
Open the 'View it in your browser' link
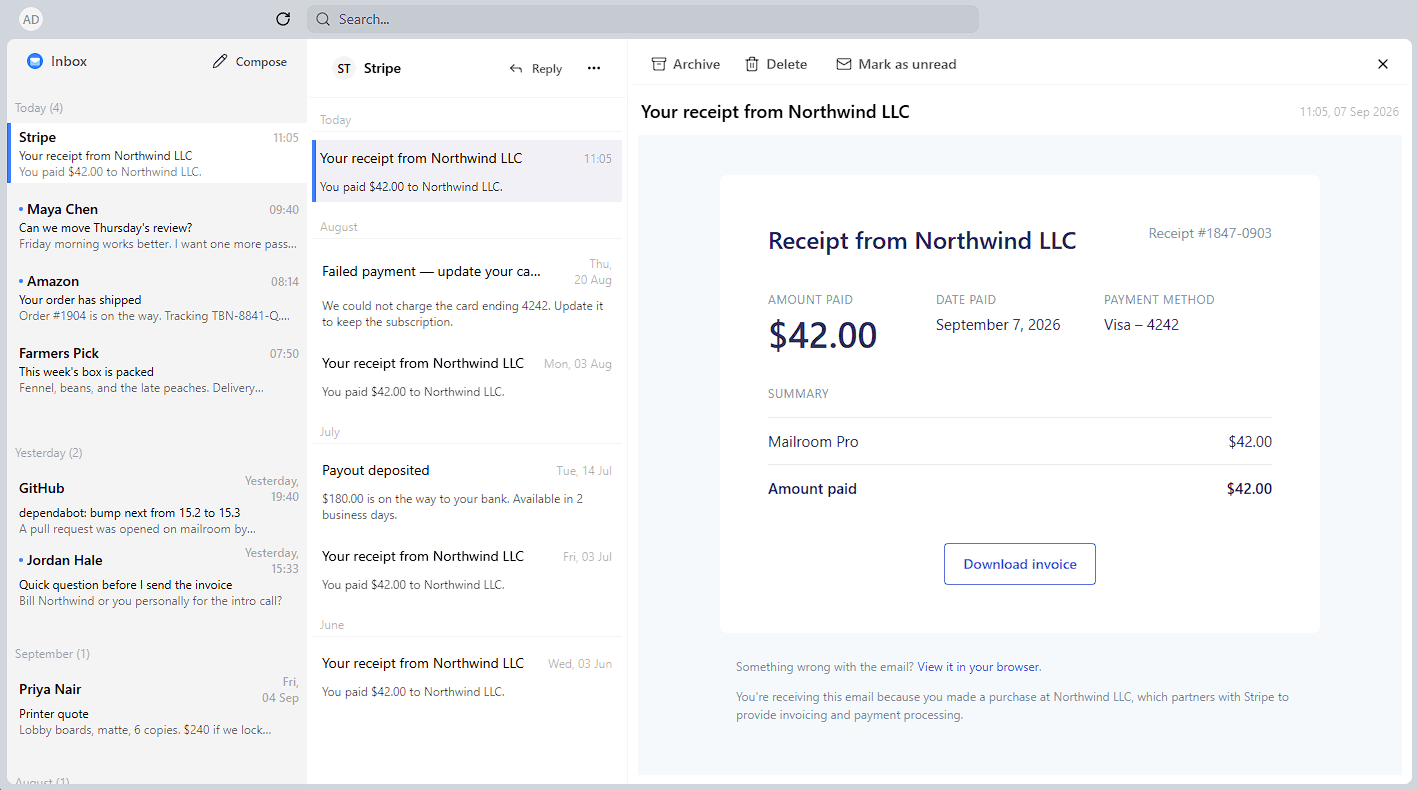pos(979,667)
